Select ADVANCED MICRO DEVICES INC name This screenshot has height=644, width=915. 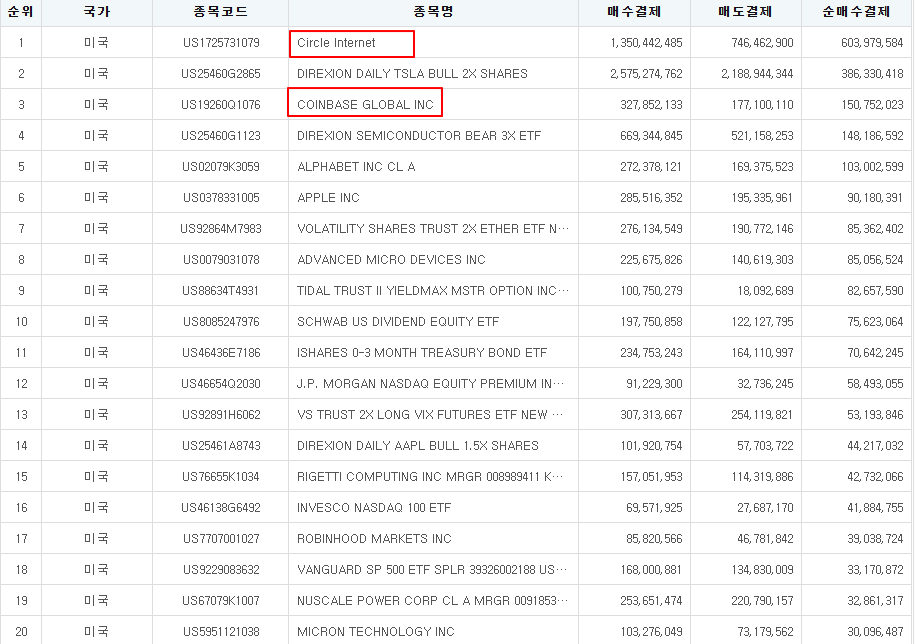[391, 259]
